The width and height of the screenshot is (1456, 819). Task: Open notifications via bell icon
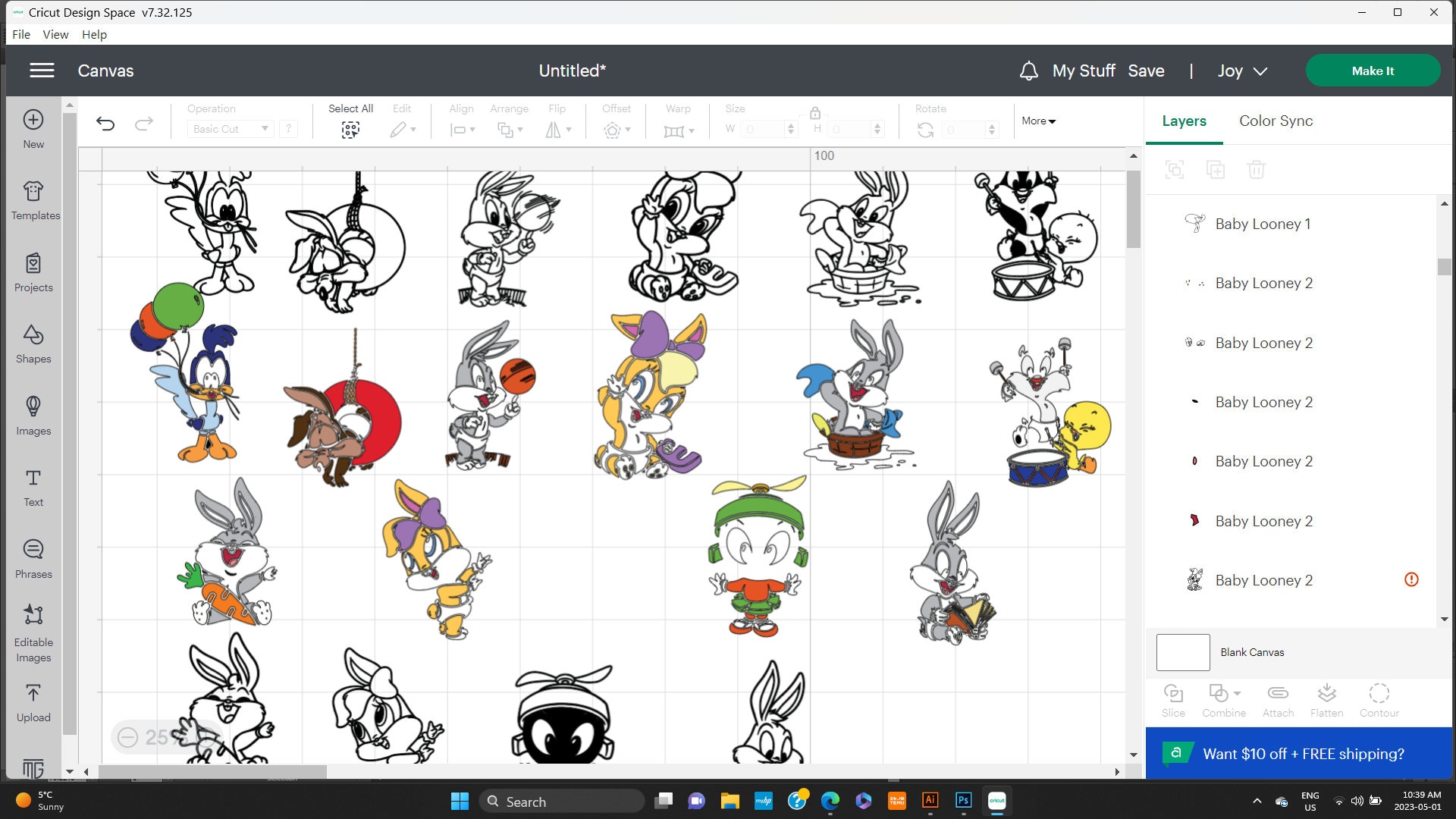[1028, 71]
